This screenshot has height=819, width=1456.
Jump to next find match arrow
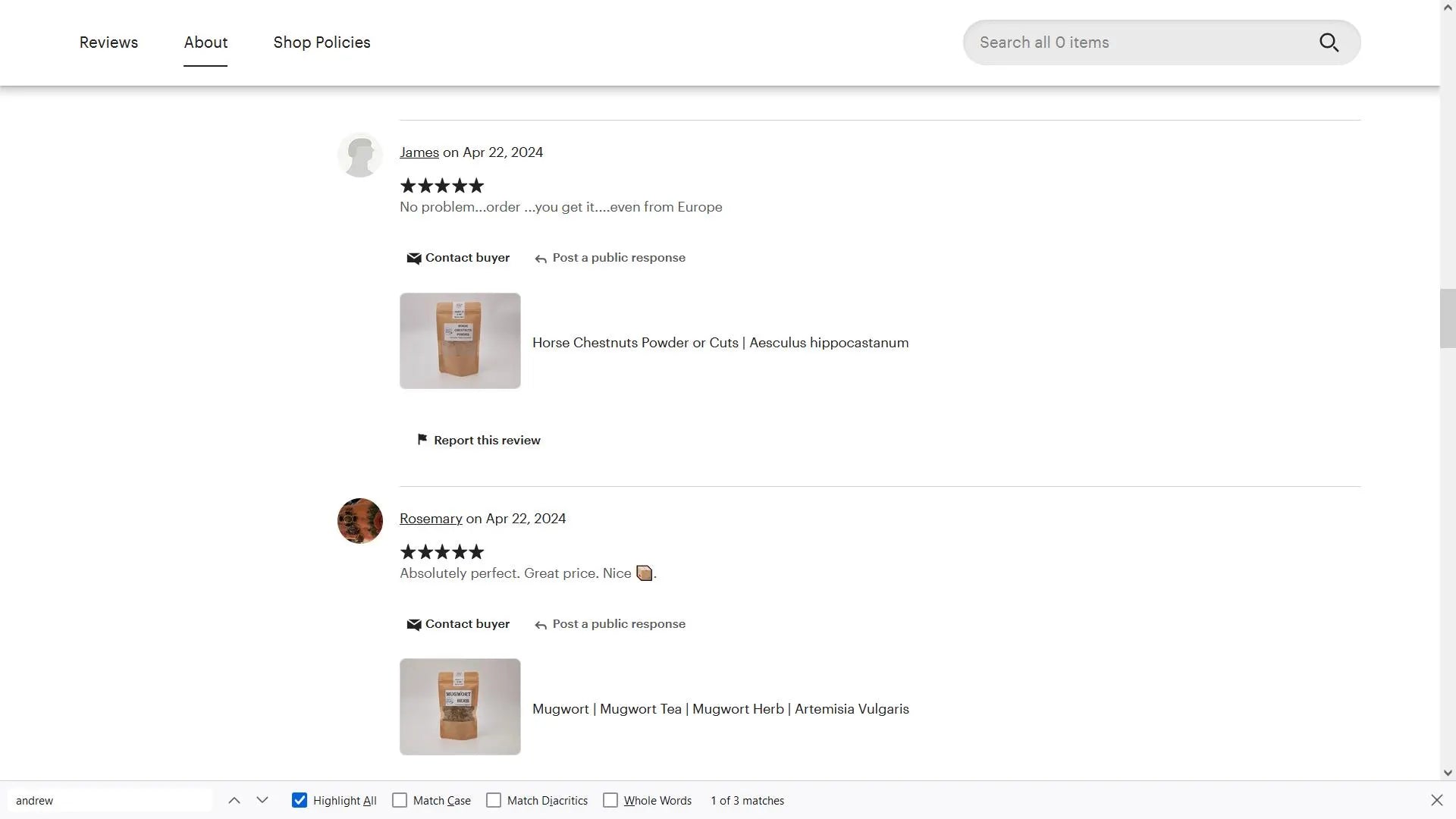click(x=262, y=800)
